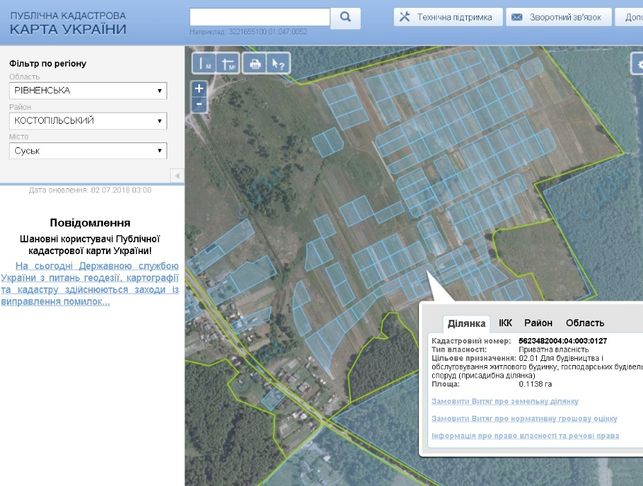Click the Технічна підтримка button
This screenshot has height=486, width=643.
[448, 17]
